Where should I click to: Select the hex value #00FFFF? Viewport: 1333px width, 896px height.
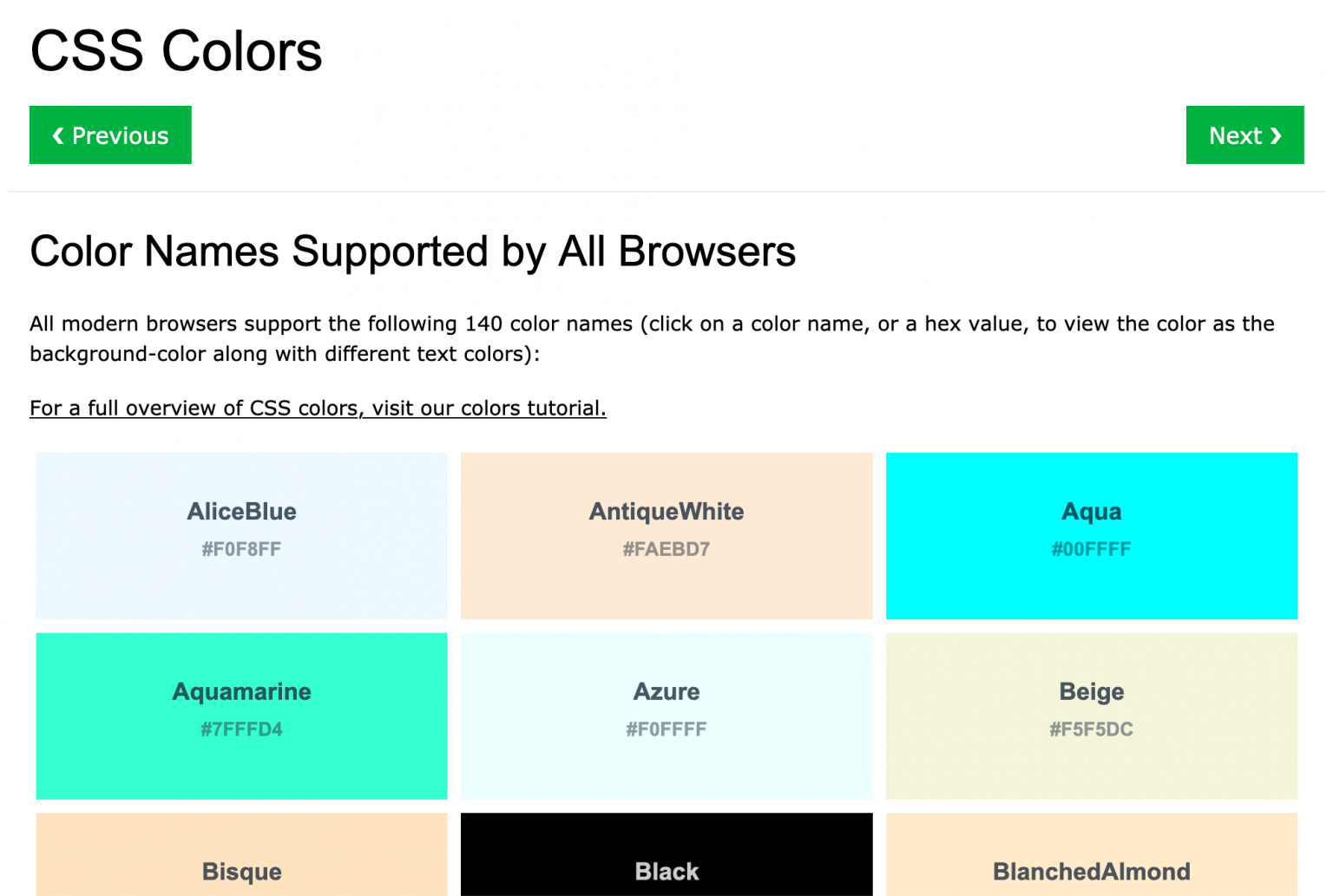coord(1091,549)
